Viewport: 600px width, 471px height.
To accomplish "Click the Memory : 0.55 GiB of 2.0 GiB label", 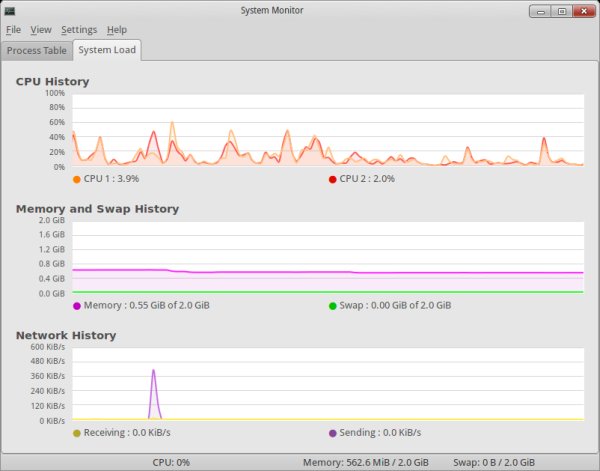I will (147, 305).
